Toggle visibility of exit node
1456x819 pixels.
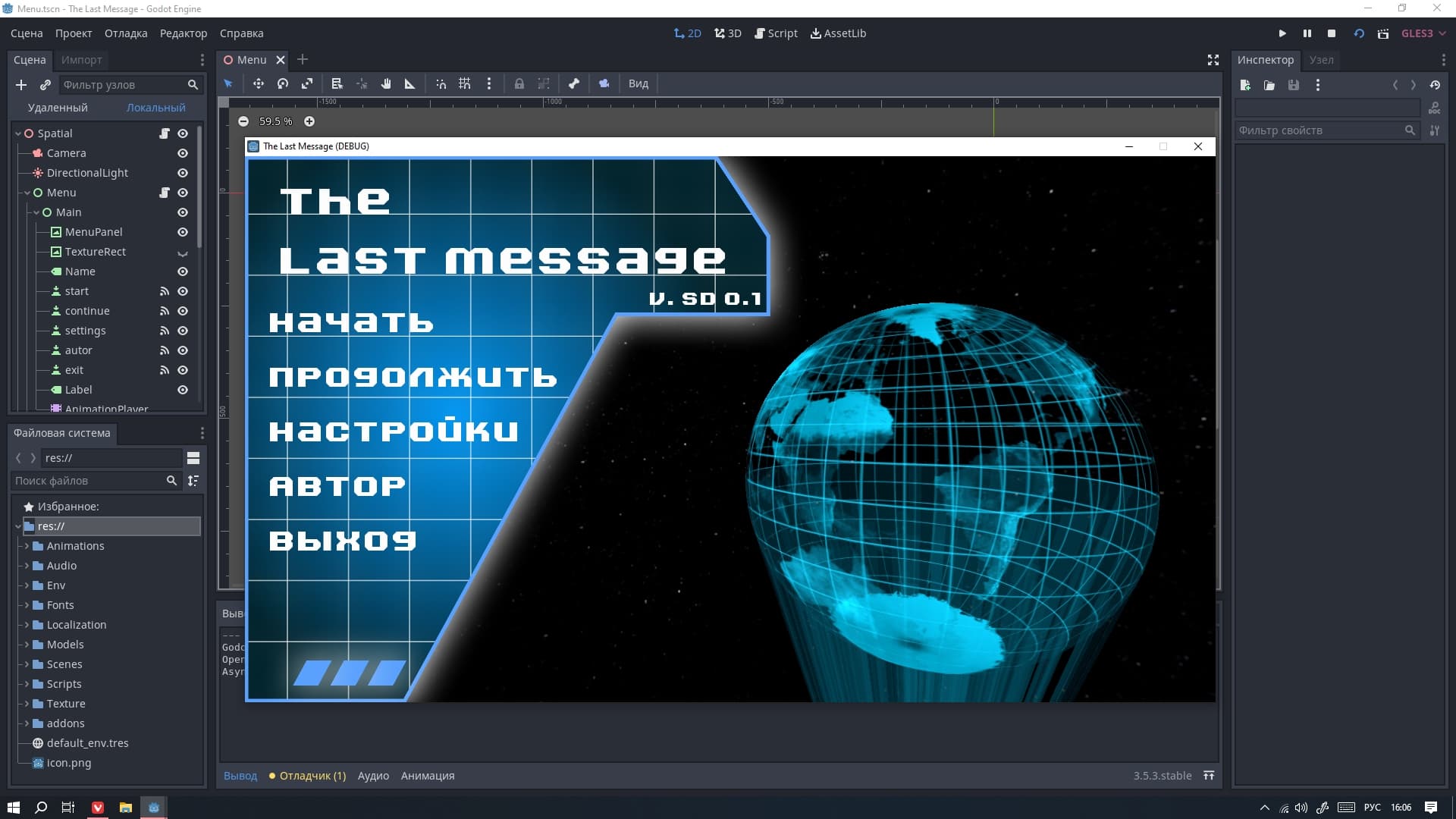[x=183, y=370]
